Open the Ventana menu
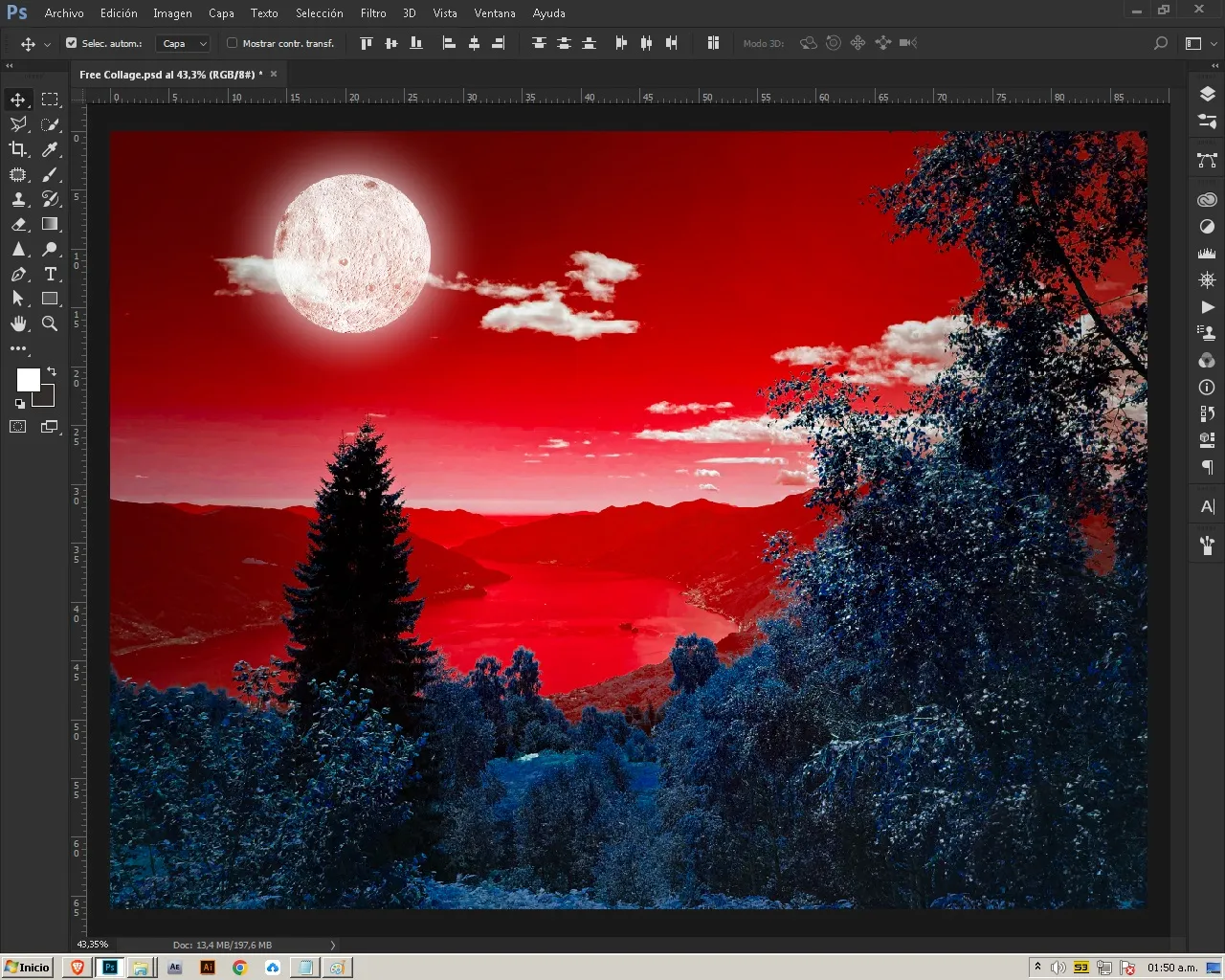Viewport: 1225px width, 980px height. (x=495, y=13)
